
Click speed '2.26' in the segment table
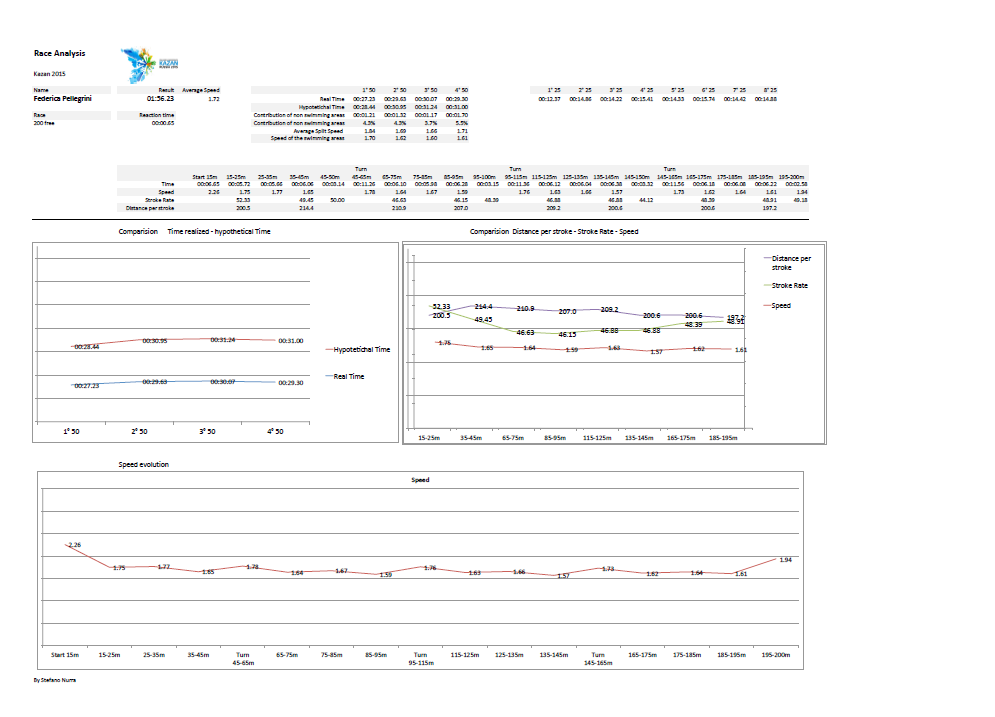(214, 192)
